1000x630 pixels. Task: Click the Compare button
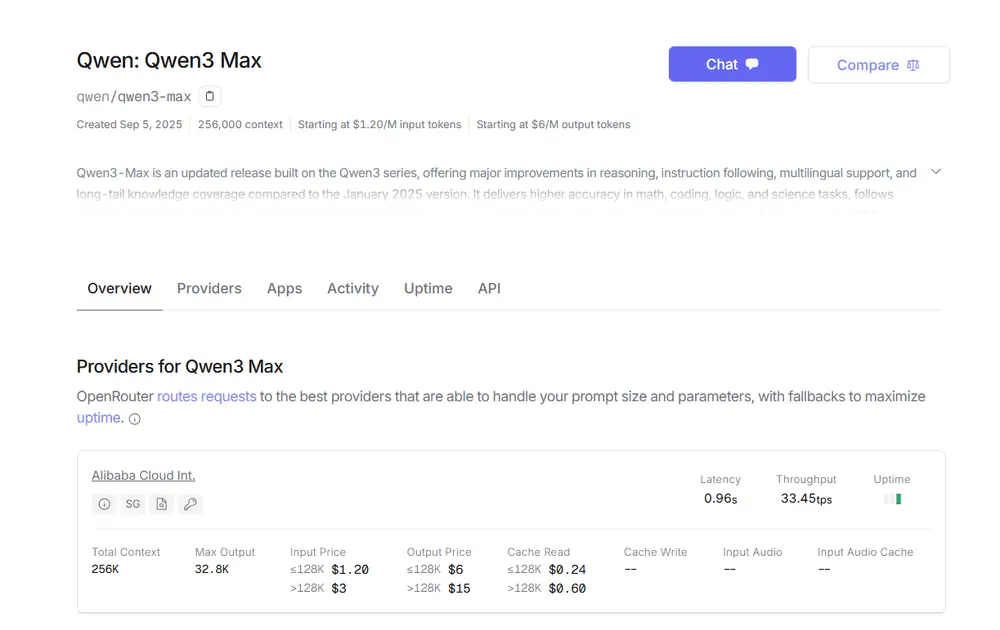tap(878, 64)
